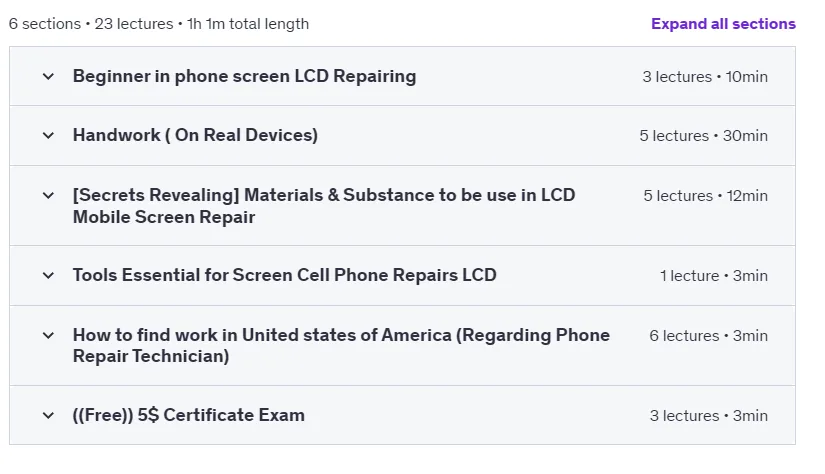Expand the Beginner in phone screen LCD Repairing section
This screenshot has height=474, width=825.
(x=244, y=76)
